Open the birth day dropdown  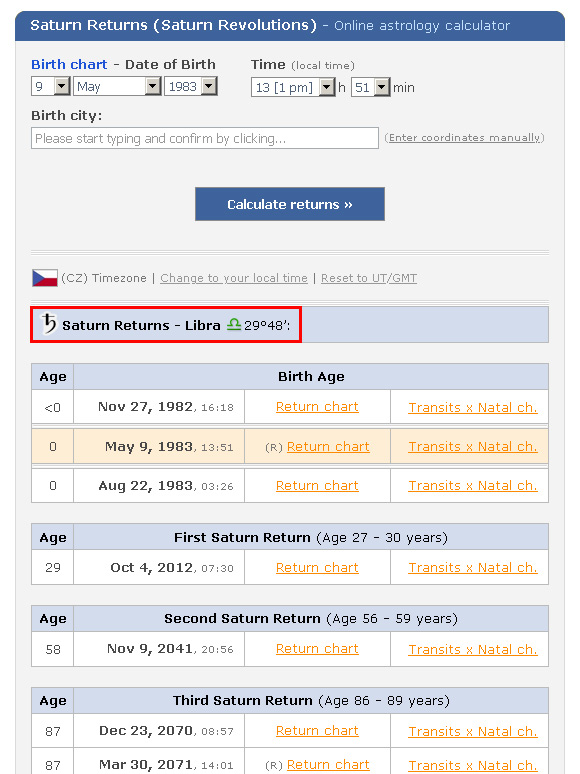pyautogui.click(x=50, y=86)
